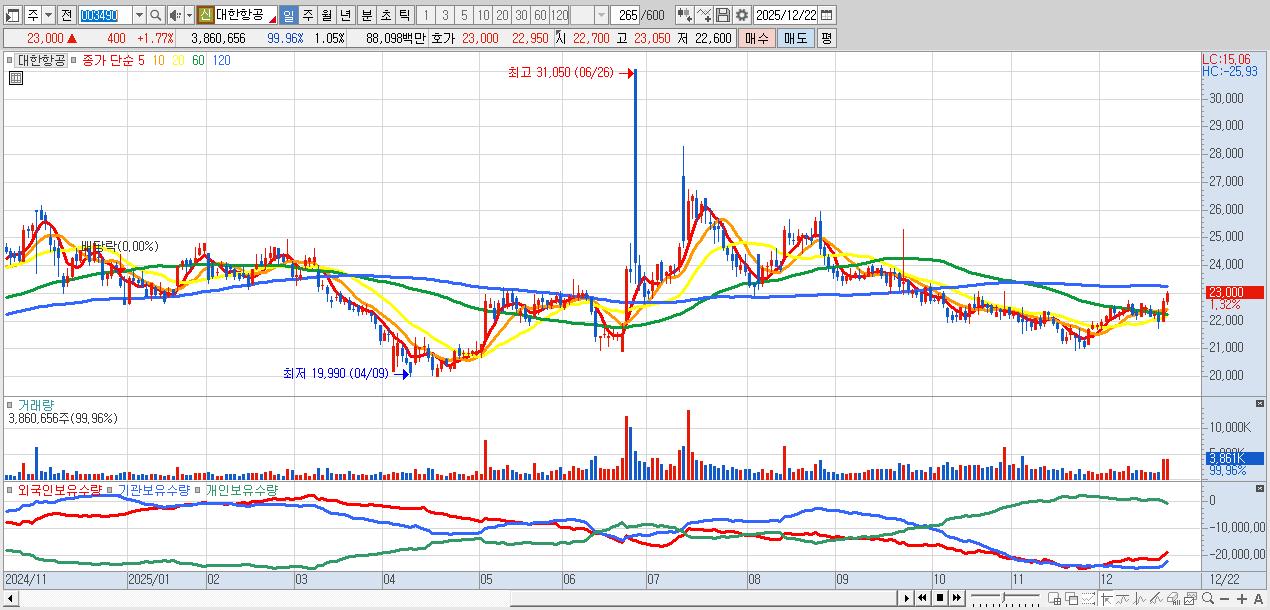Viewport: 1270px width, 610px height.
Task: Adjust the replay speed slider
Action: [x=1005, y=599]
